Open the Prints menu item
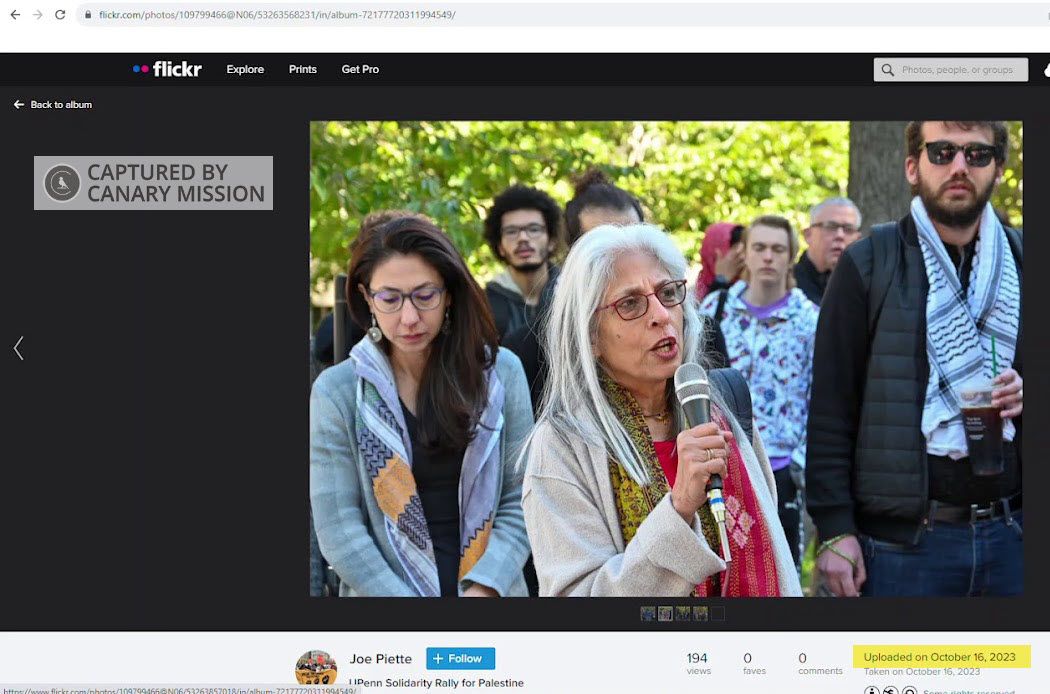1050x694 pixels. point(302,70)
